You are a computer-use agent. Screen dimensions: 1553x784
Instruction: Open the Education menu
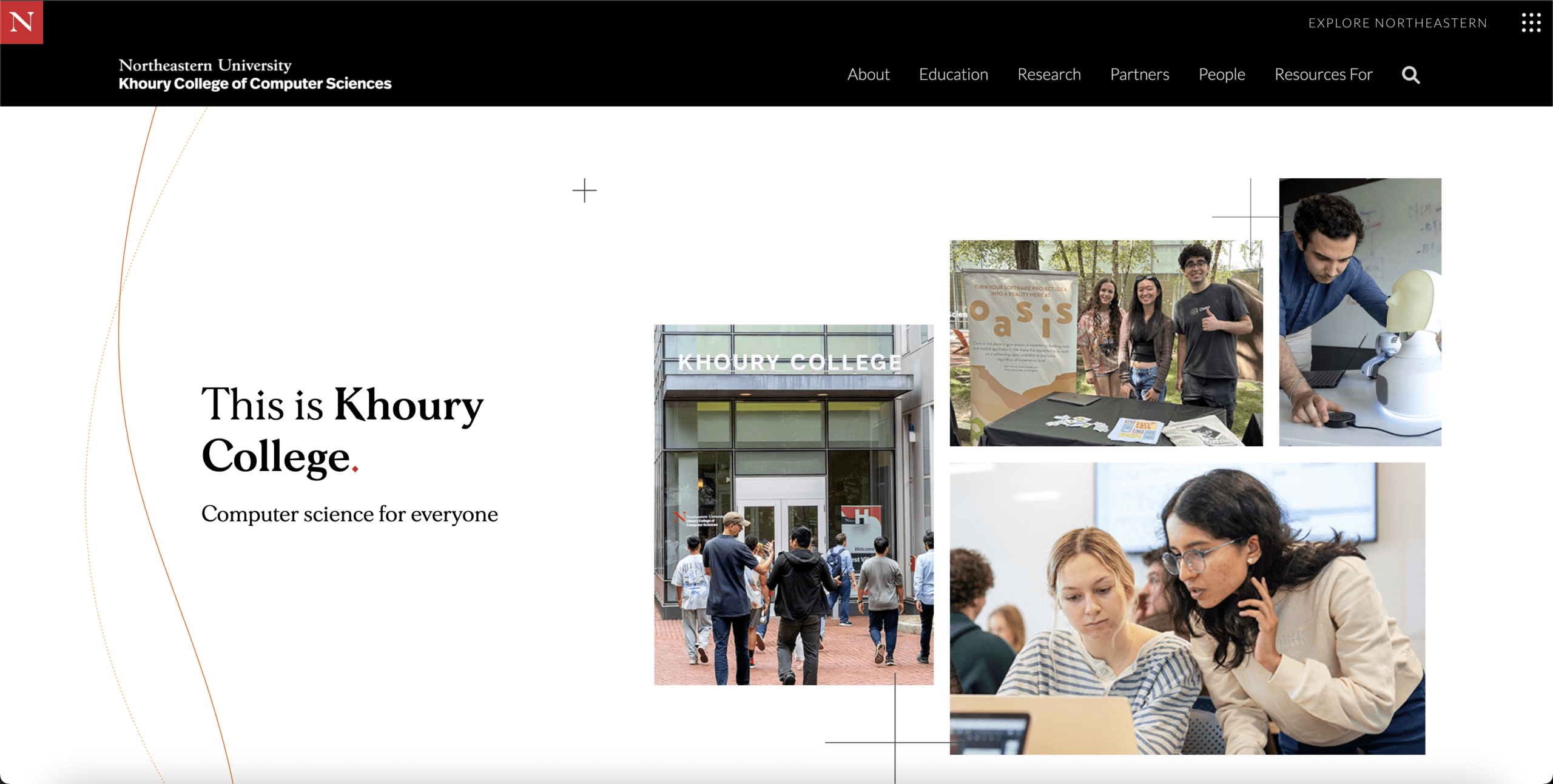[953, 75]
